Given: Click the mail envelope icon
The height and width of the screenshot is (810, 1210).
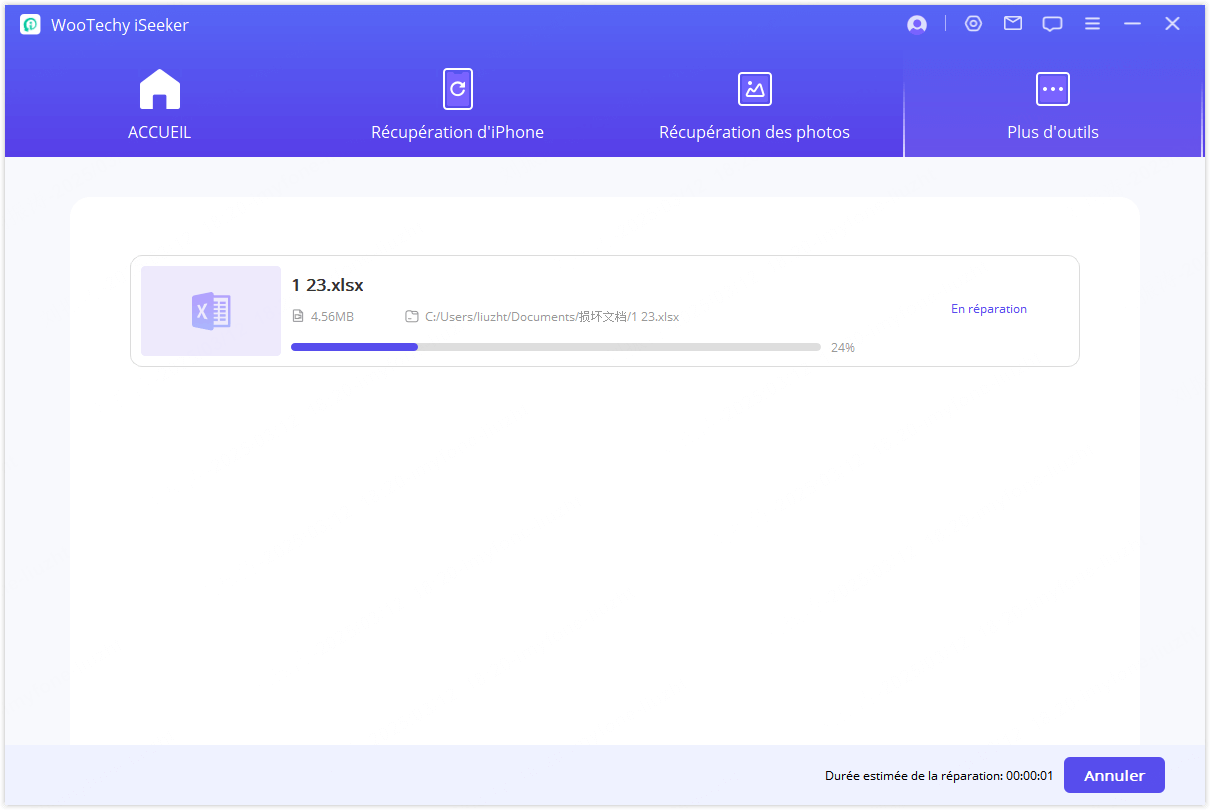Looking at the screenshot, I should (1013, 24).
